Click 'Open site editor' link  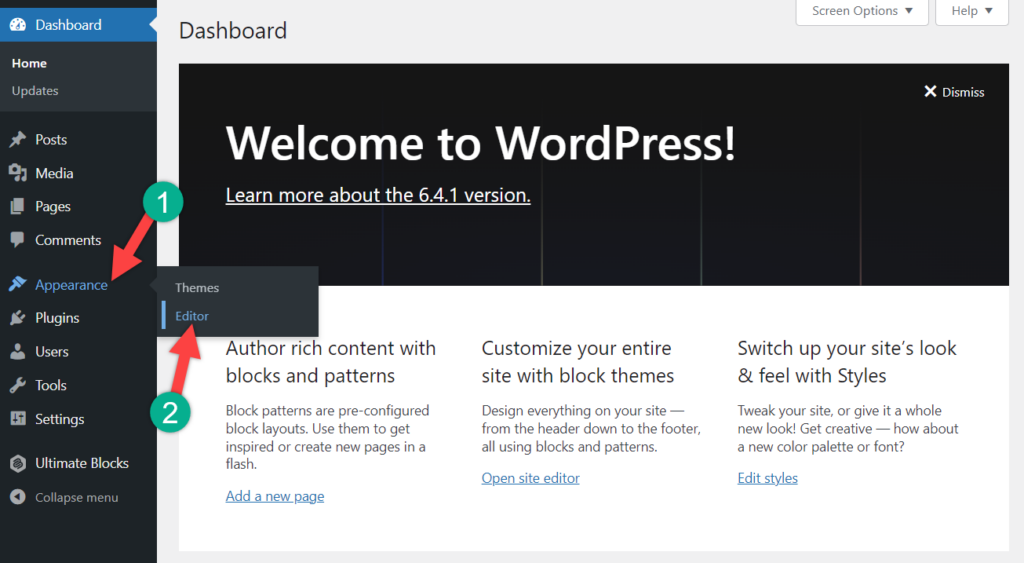pyautogui.click(x=530, y=478)
